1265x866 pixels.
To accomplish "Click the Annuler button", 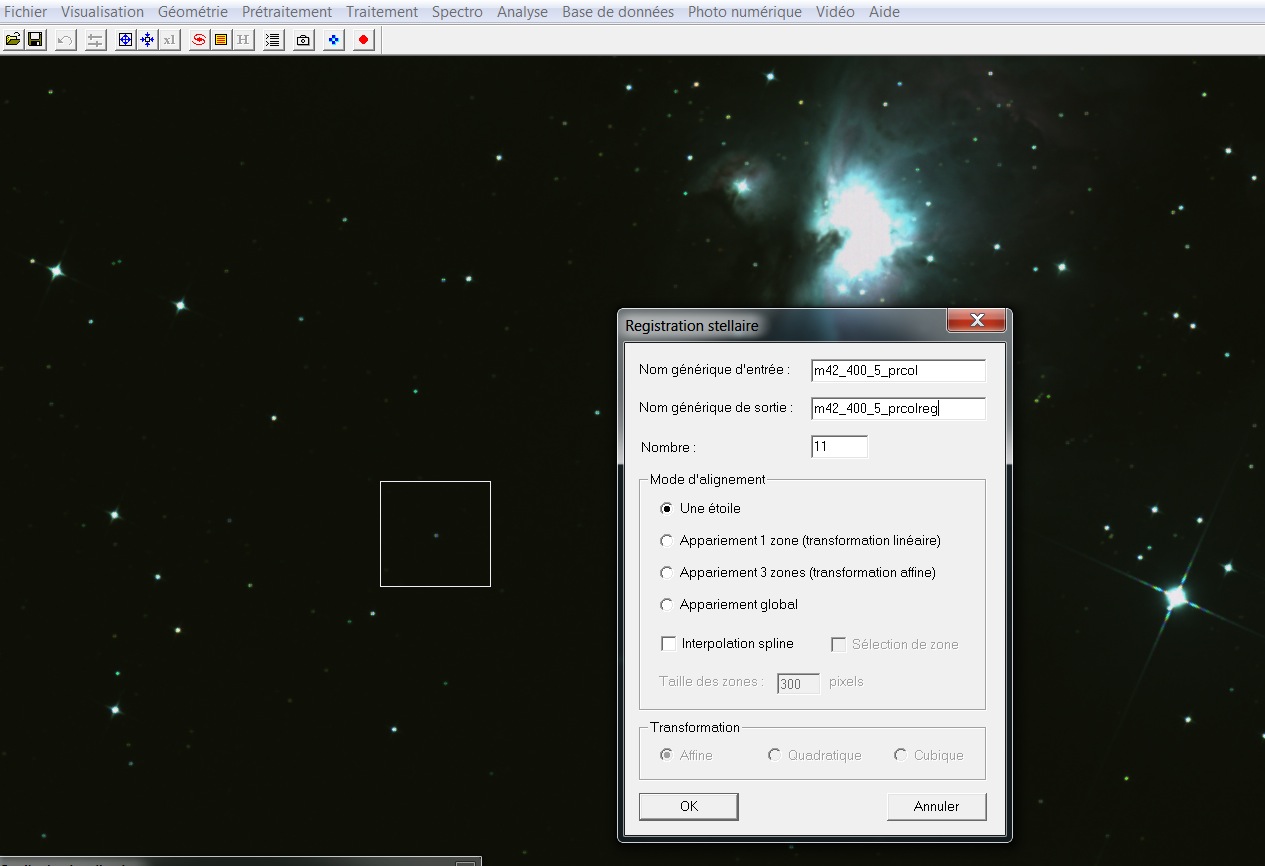I will click(936, 806).
